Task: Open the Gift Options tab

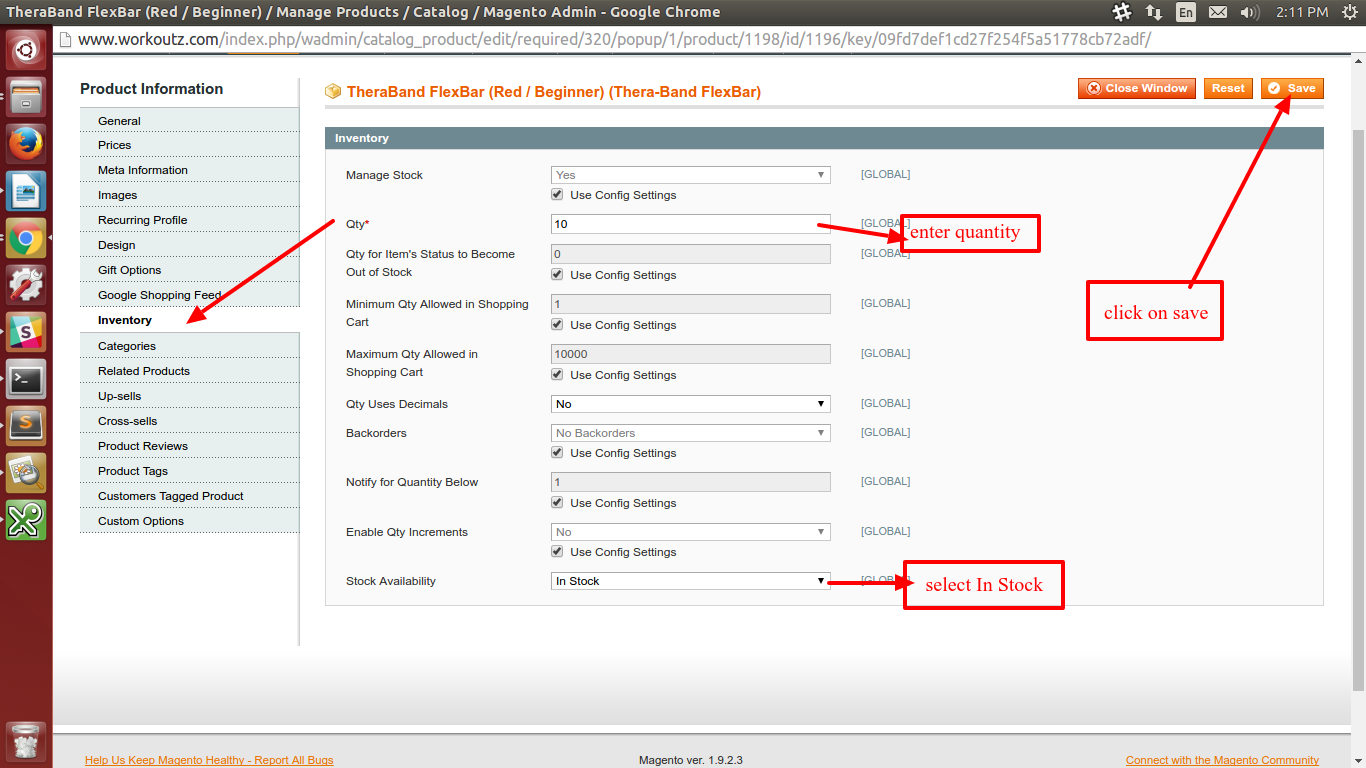Action: pyautogui.click(x=190, y=270)
